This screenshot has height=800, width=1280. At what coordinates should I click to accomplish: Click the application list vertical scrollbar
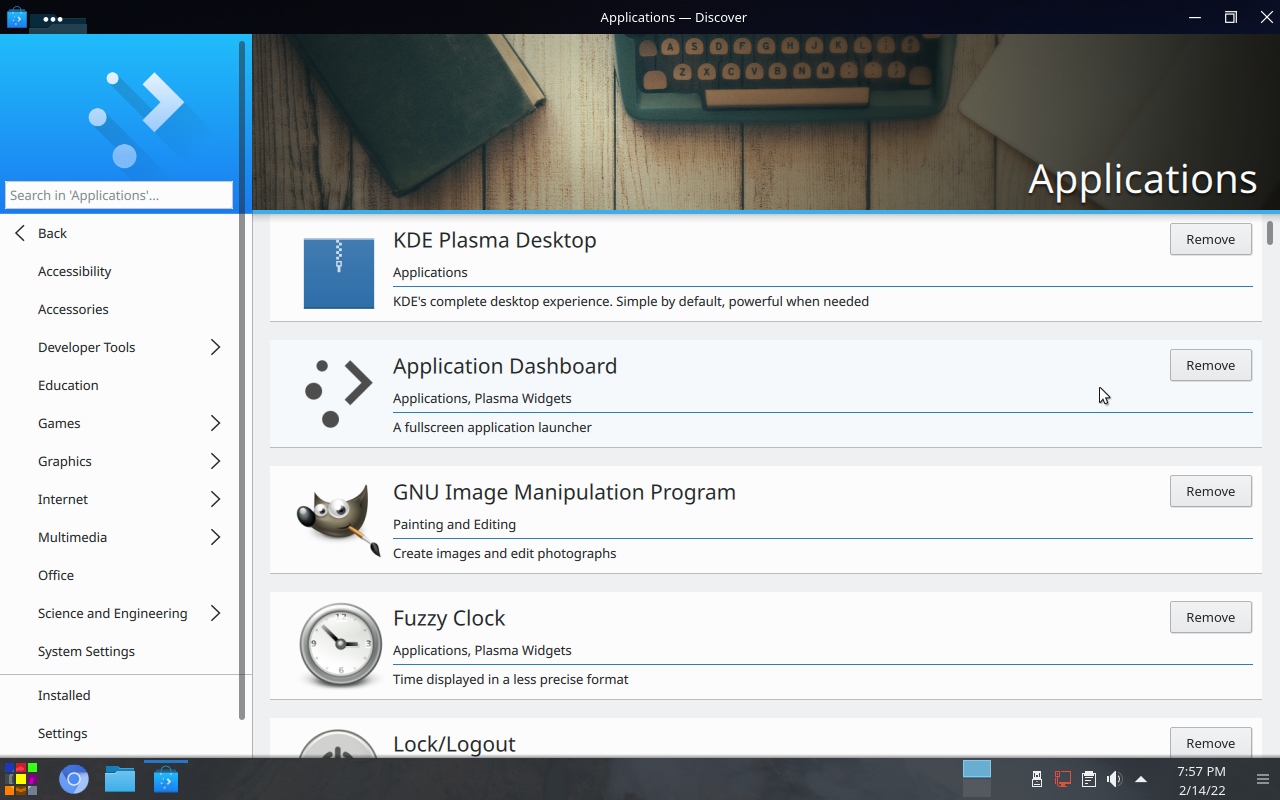pyautogui.click(x=1270, y=233)
